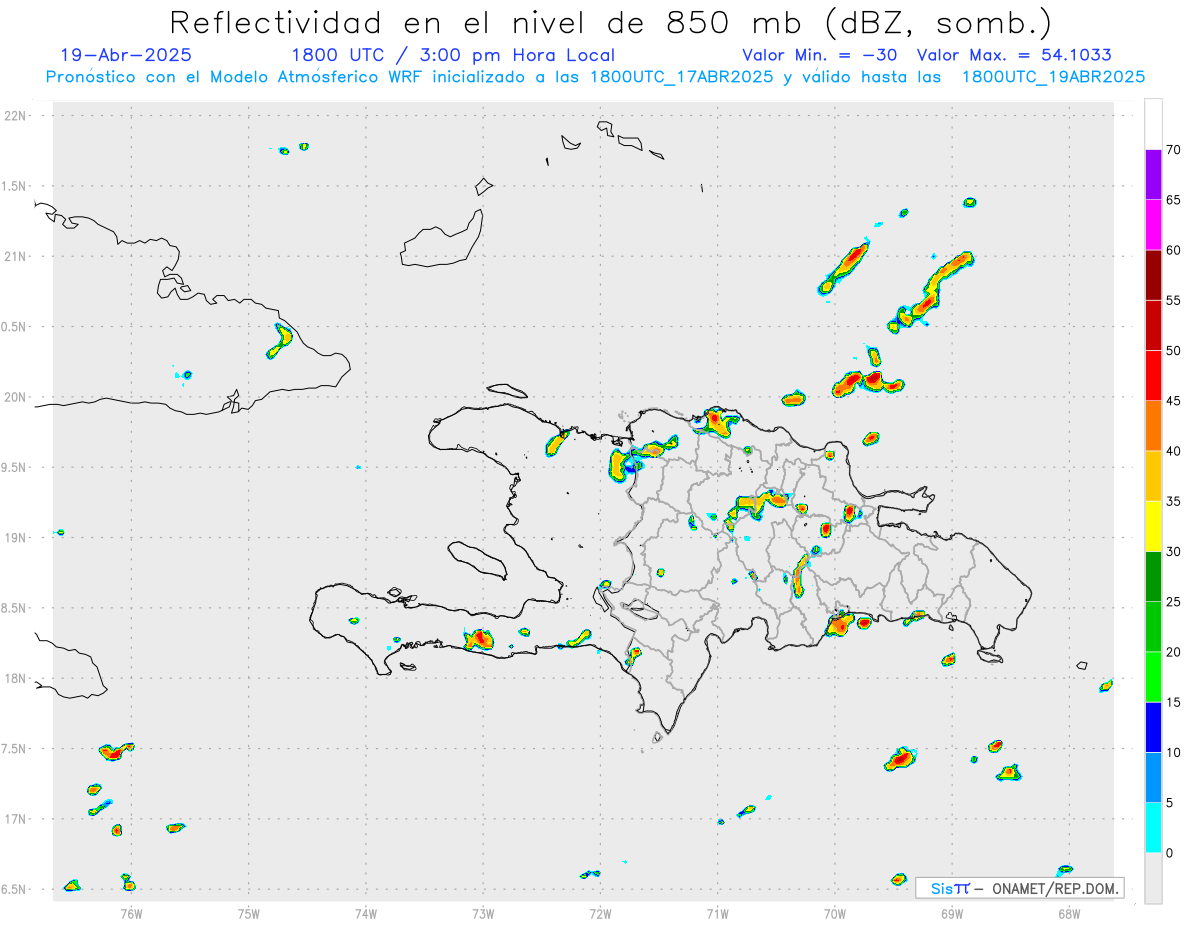Click the longitude label '76W'
The width and height of the screenshot is (1200, 927).
click(132, 912)
